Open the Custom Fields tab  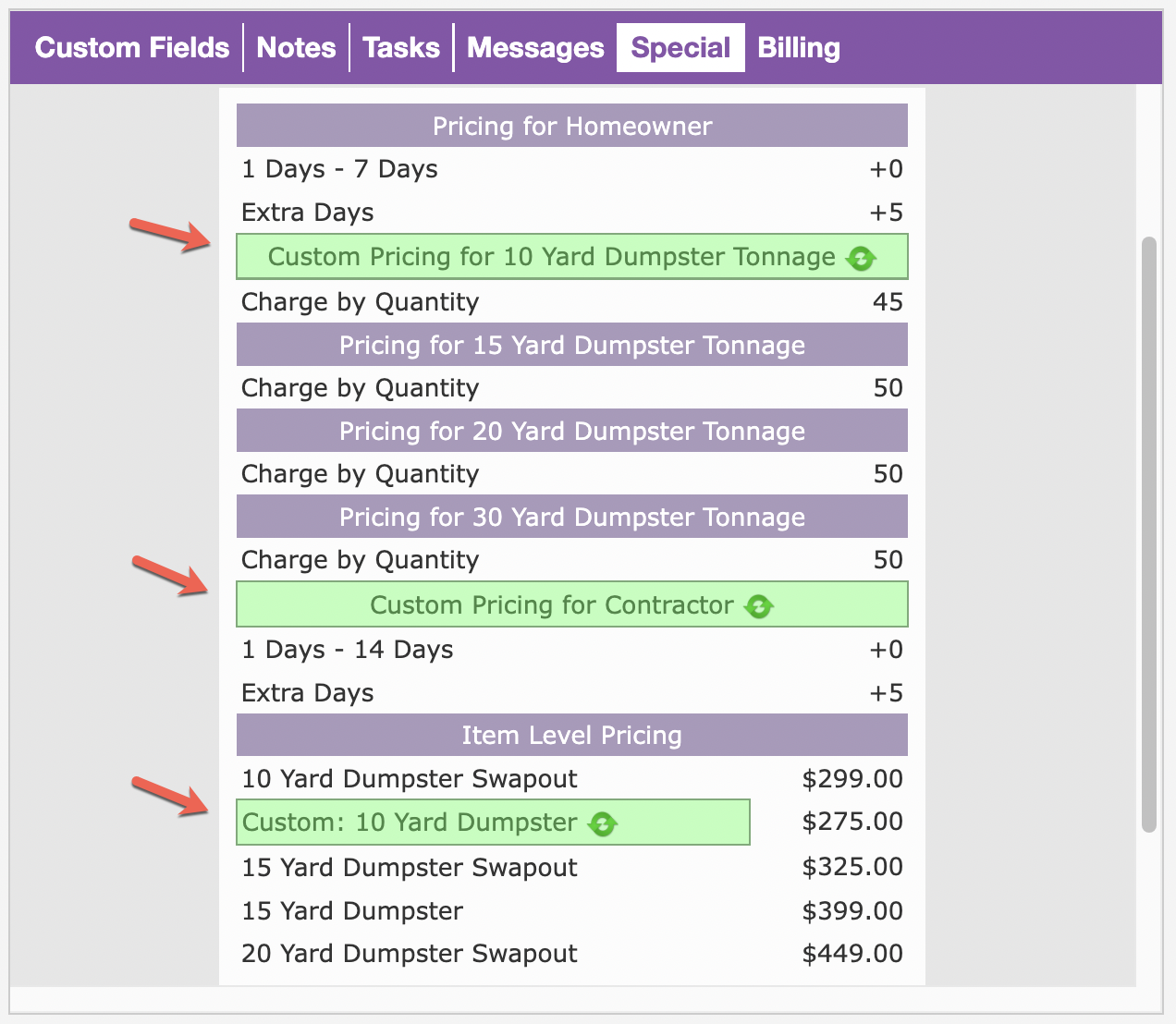[x=132, y=48]
